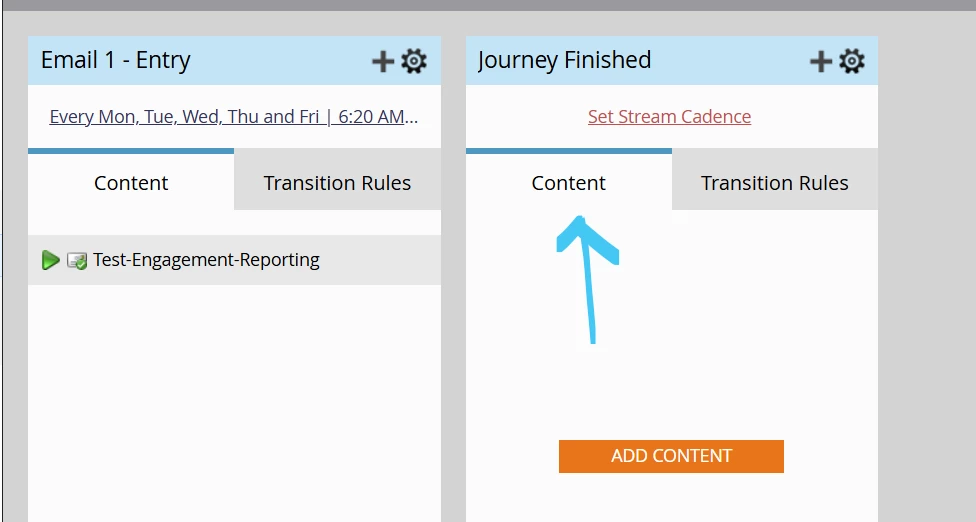976x522 pixels.
Task: Click the Email 1 - Entry stream title
Action: (116, 60)
